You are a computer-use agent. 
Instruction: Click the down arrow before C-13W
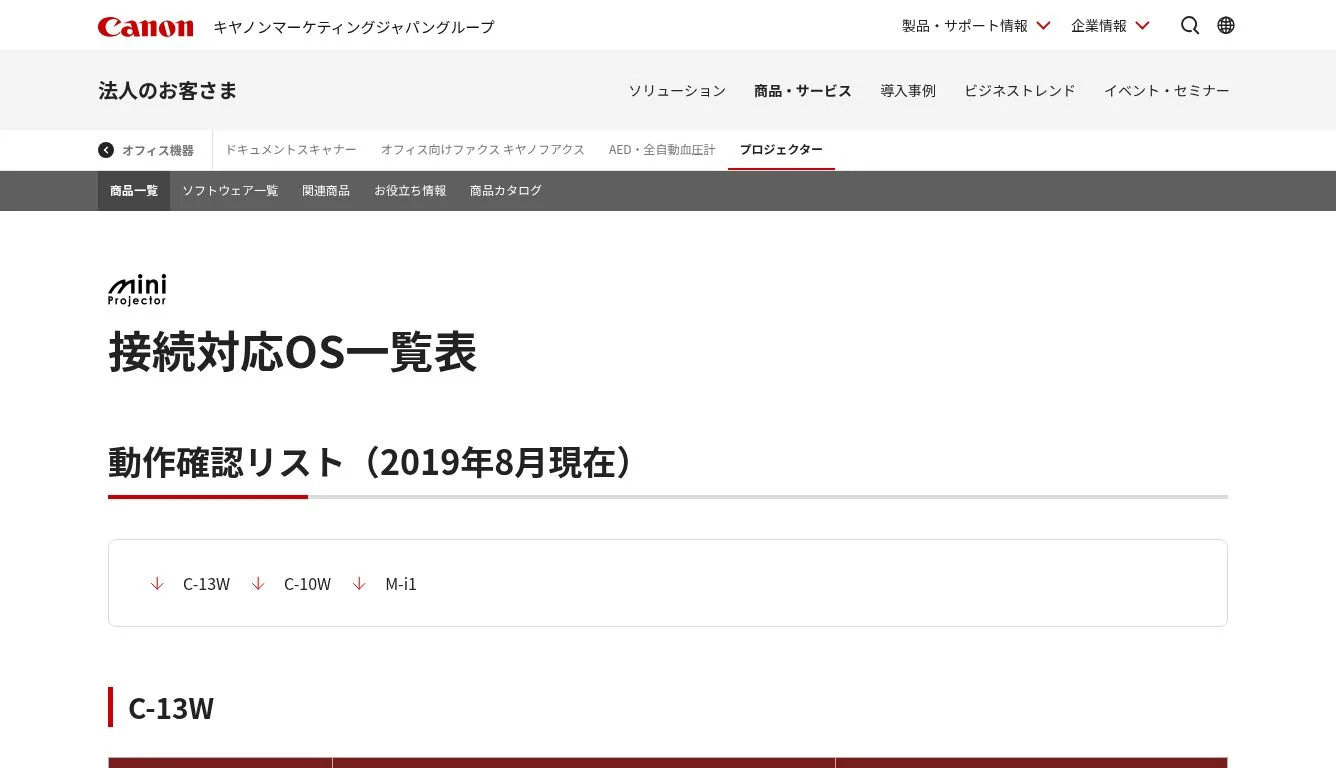tap(157, 584)
